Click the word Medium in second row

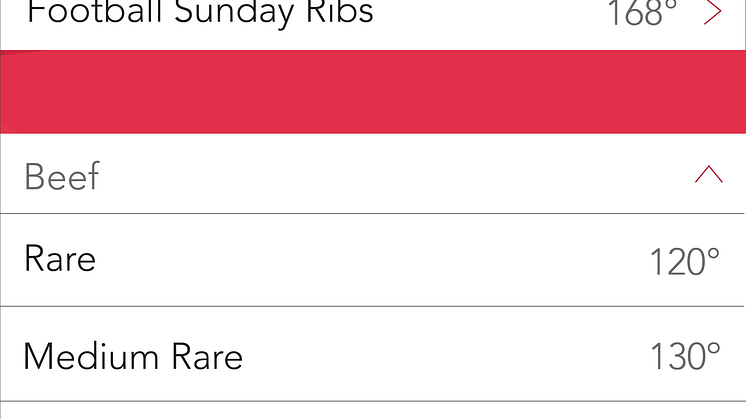coord(90,356)
